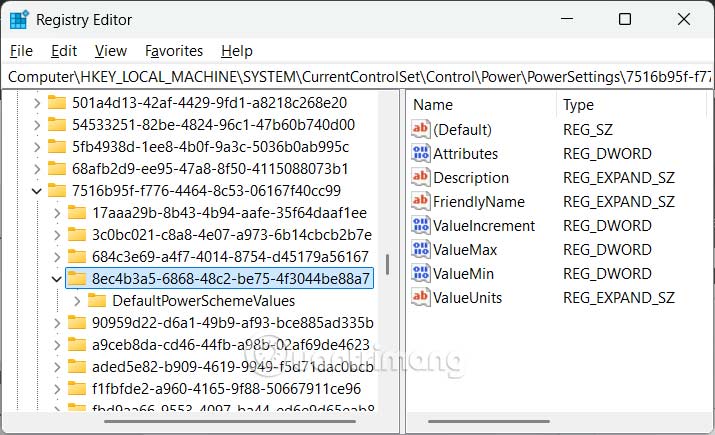Expand the 90959d22-d6a1-49b9 subkey
Viewport: 715px width, 435px height.
tap(57, 323)
